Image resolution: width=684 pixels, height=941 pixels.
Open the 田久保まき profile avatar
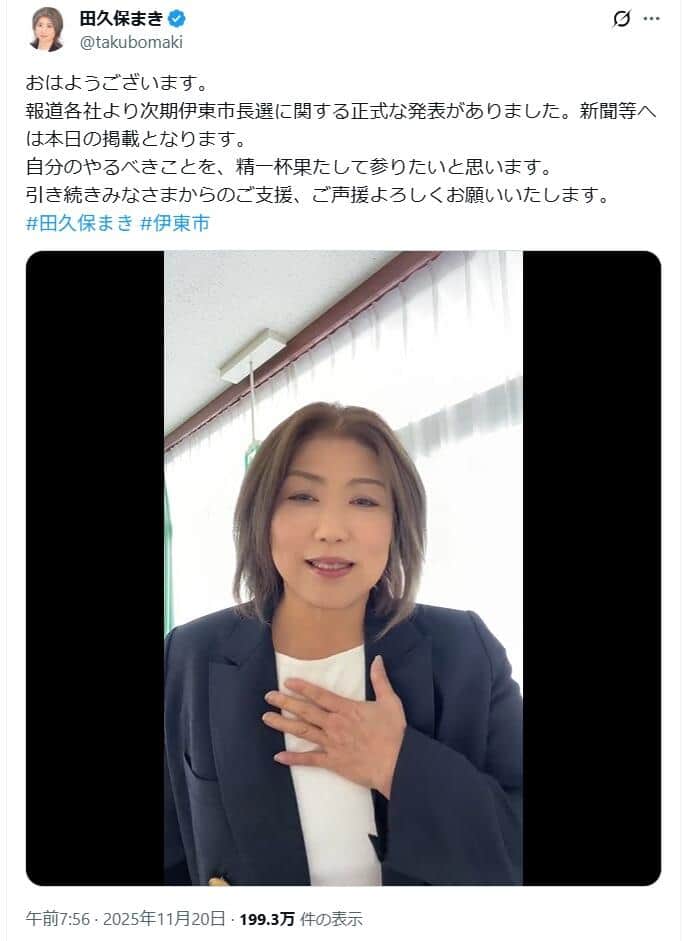[47, 29]
